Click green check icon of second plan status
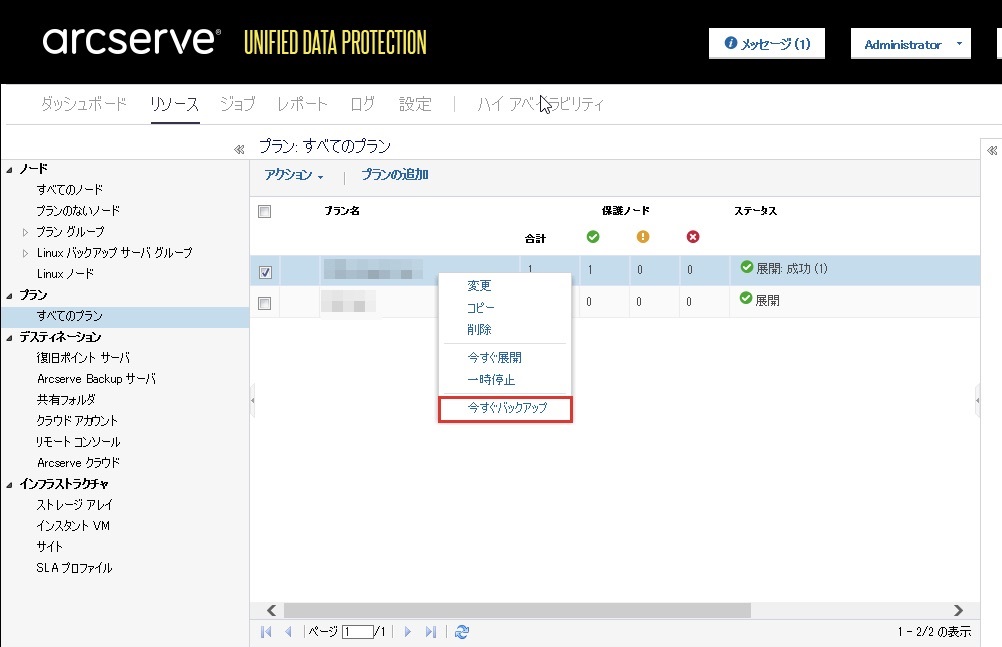 [746, 298]
